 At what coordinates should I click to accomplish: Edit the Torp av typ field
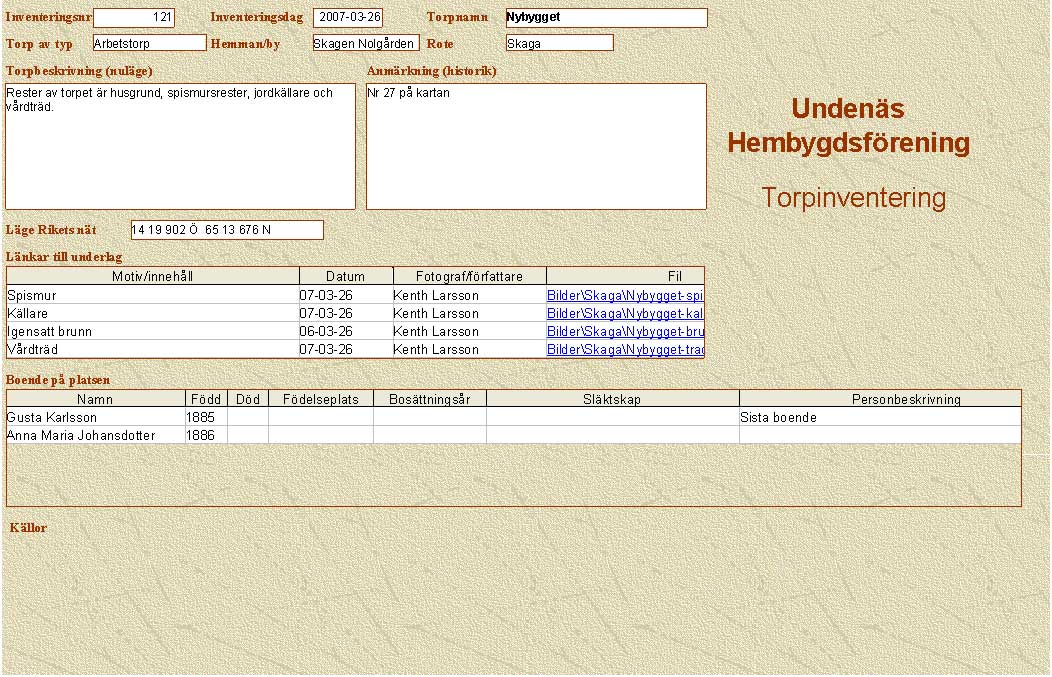[x=149, y=43]
